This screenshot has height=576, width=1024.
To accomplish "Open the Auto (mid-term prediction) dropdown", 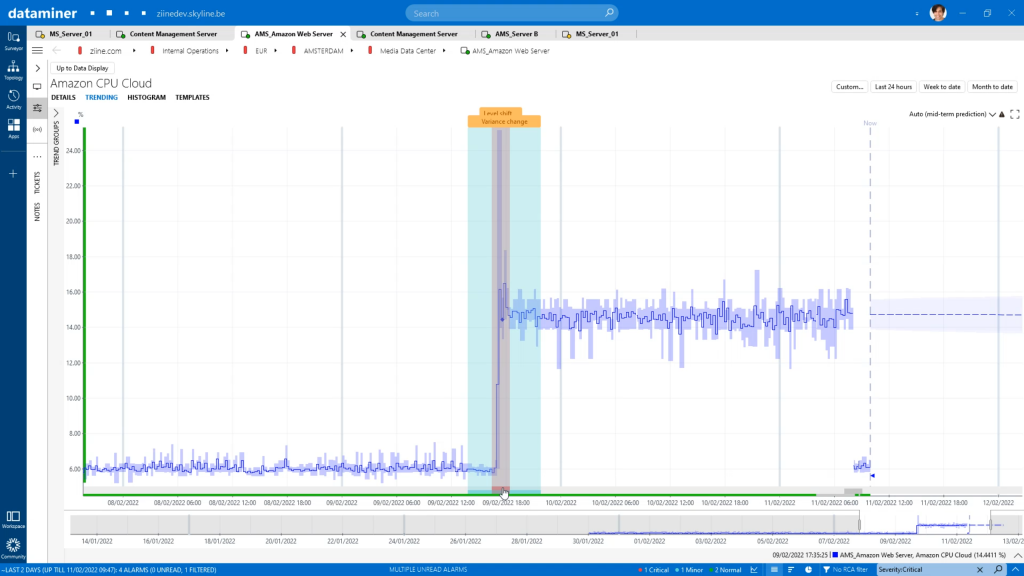I will 952,114.
